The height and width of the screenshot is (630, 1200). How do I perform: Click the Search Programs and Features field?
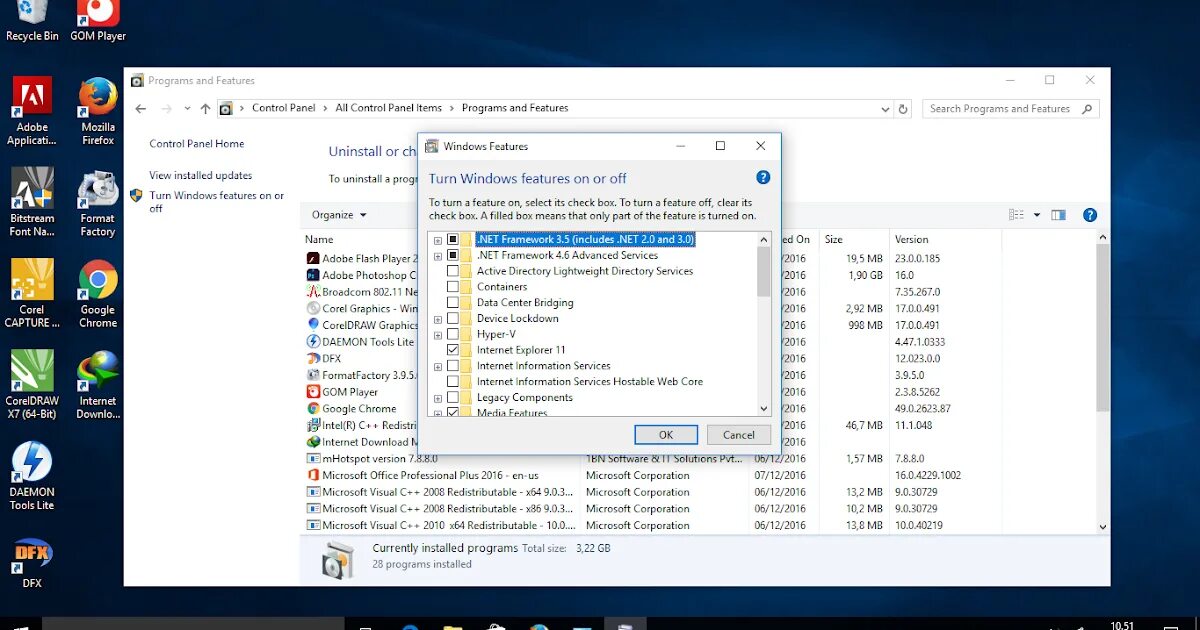[1012, 109]
